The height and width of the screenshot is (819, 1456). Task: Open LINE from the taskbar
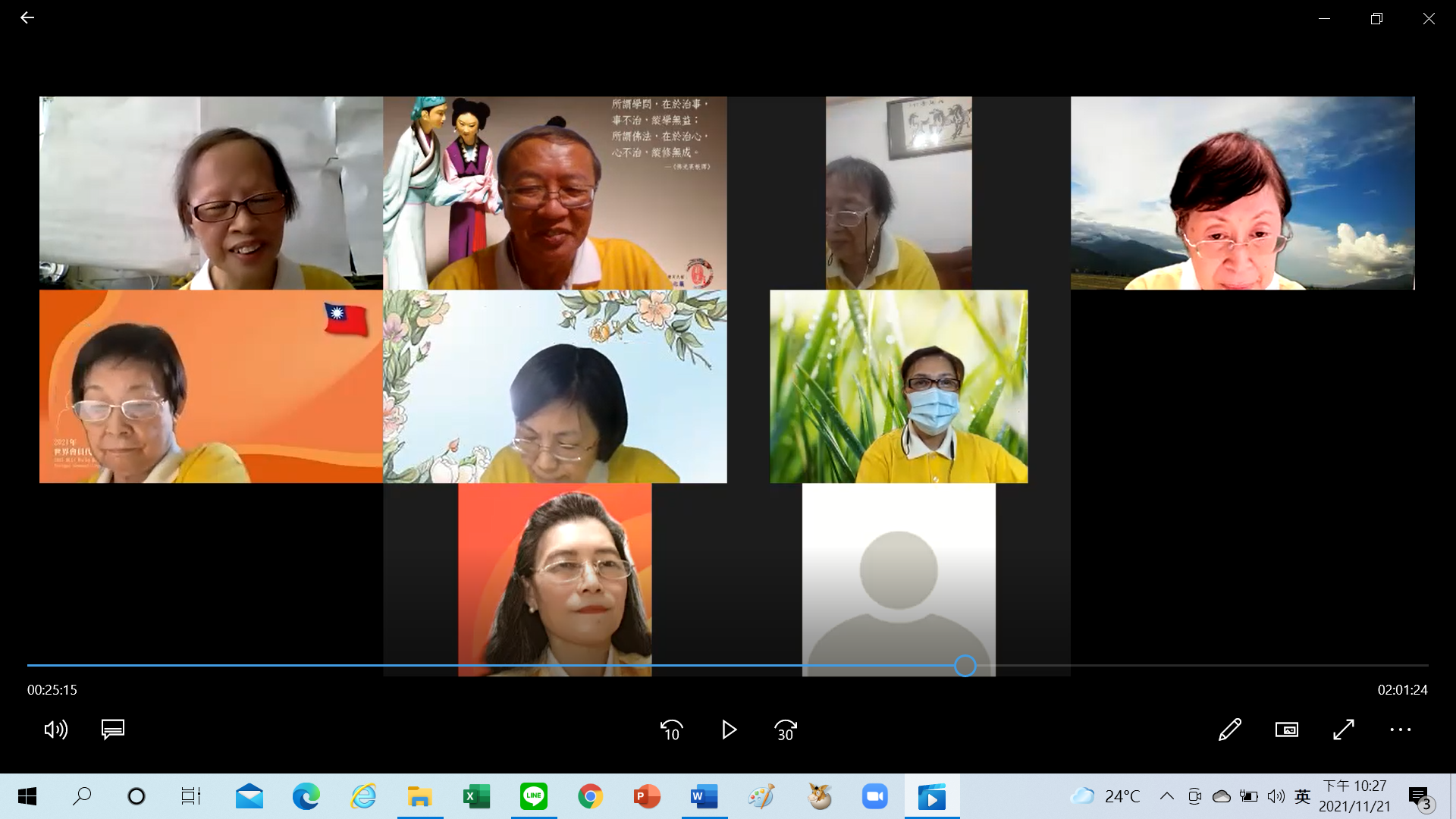534,796
